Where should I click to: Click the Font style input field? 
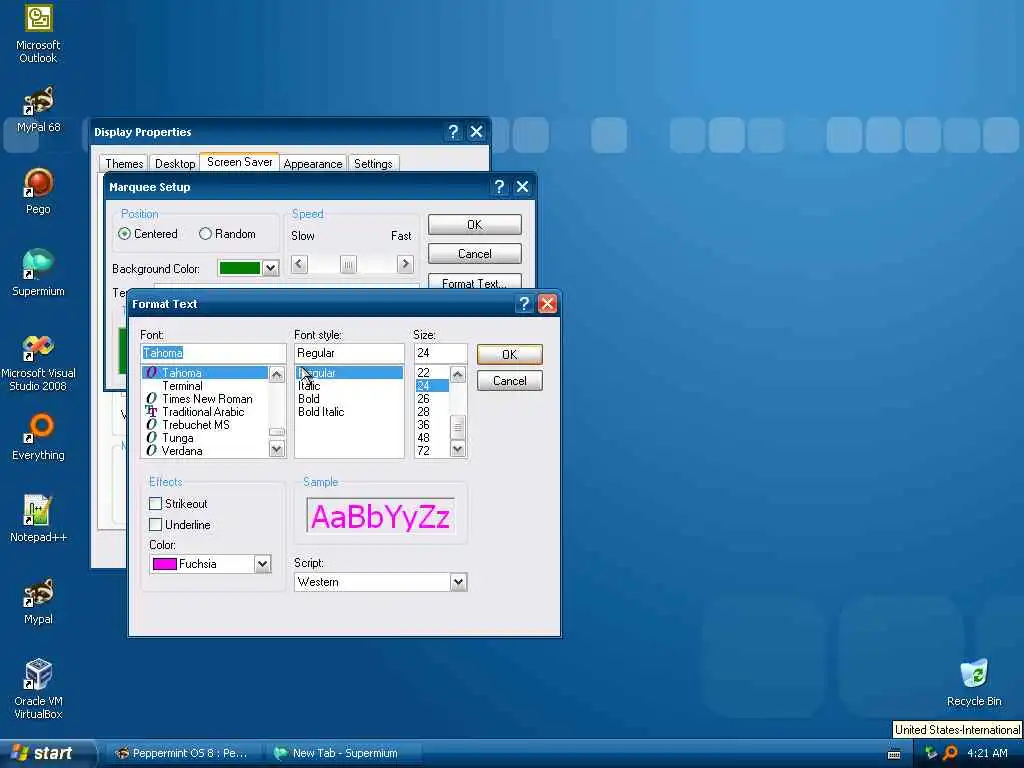[349, 353]
